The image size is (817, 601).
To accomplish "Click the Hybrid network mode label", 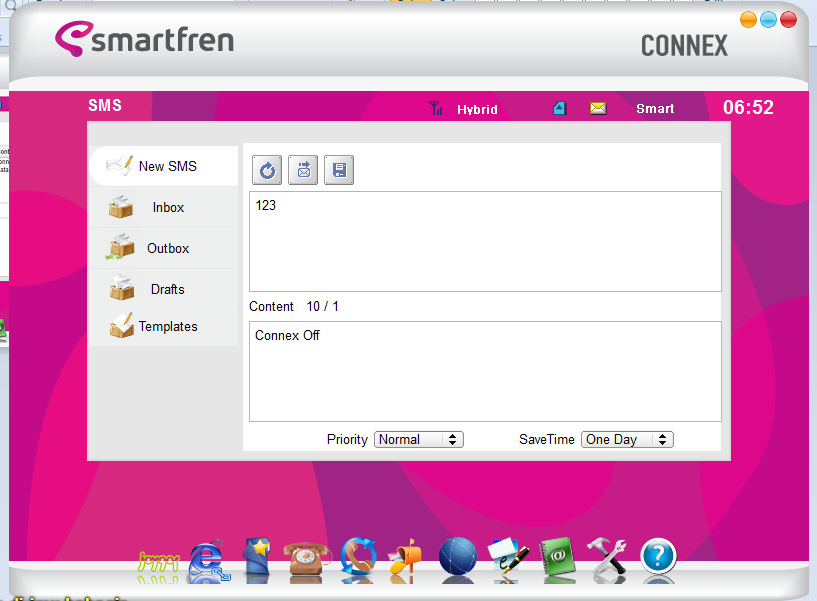I will [477, 109].
